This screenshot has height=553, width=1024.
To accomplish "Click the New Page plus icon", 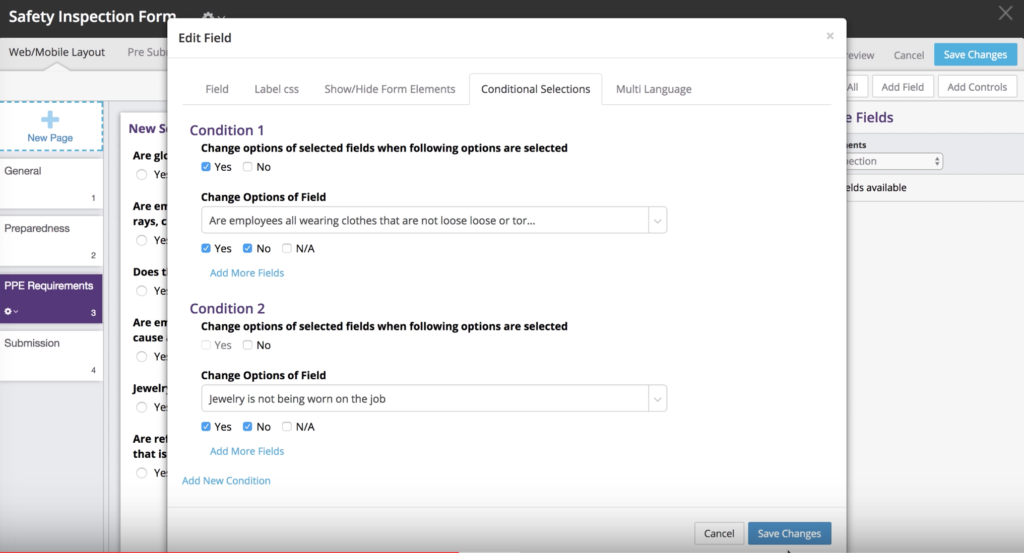I will point(50,119).
